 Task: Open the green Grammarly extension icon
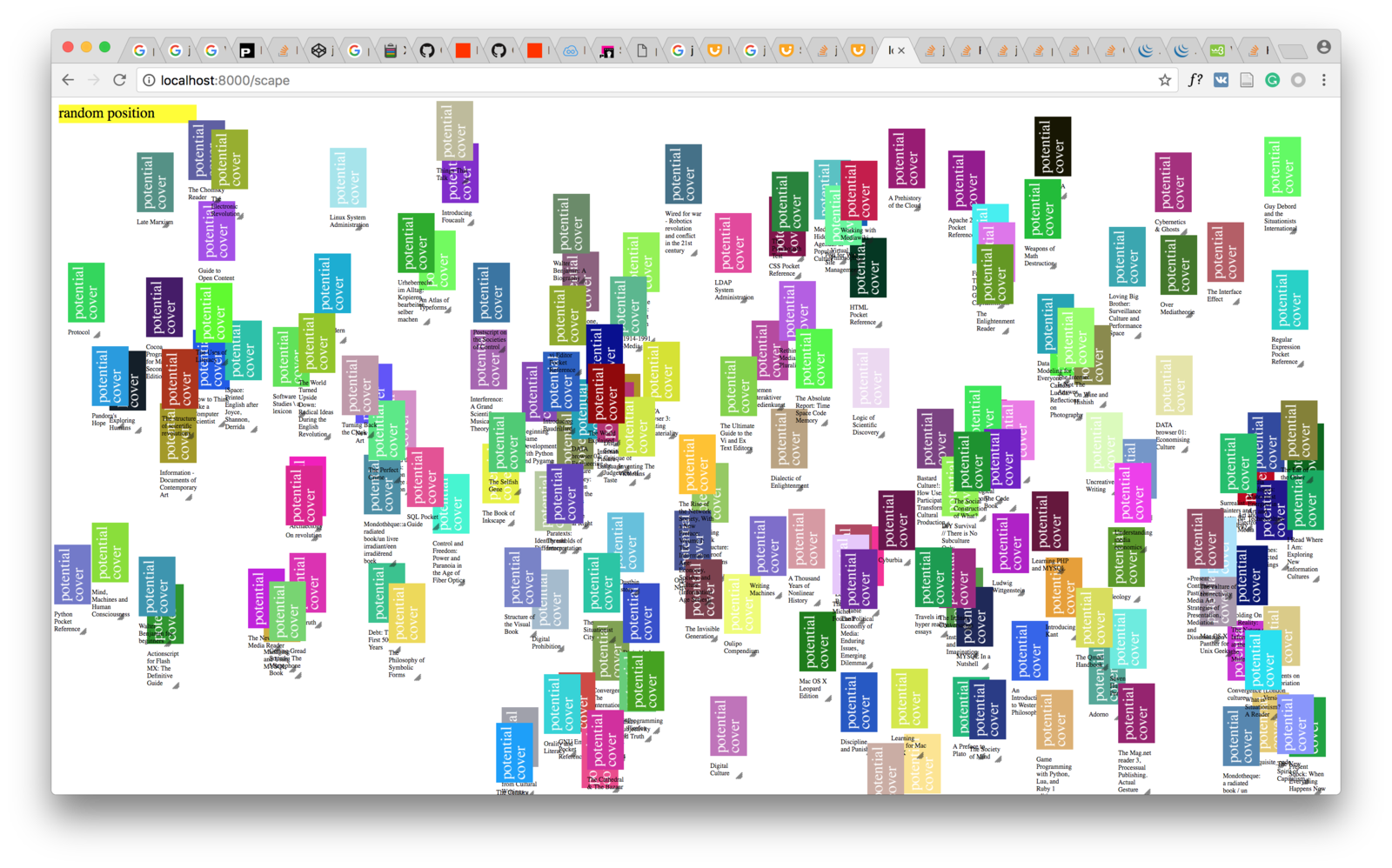coord(1272,80)
